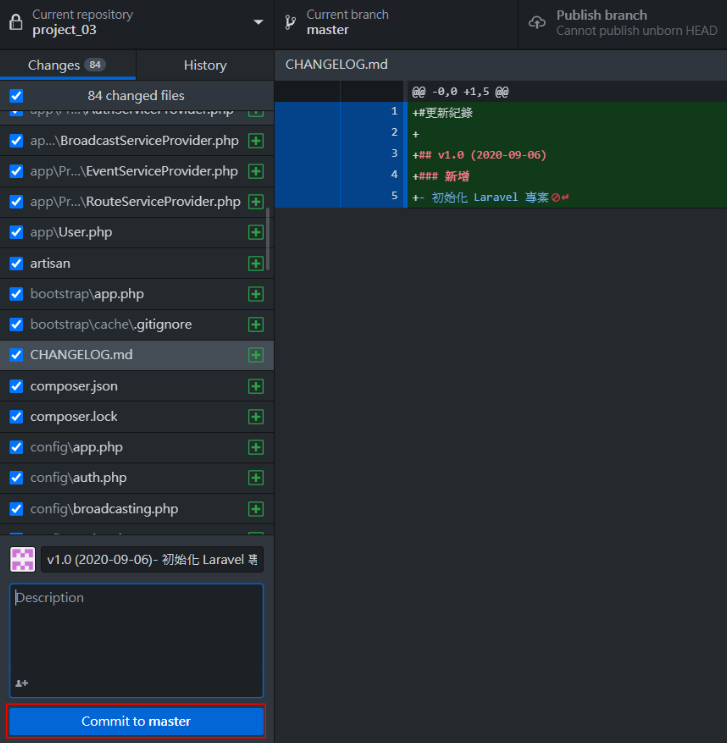
Task: Uncheck the artisan file checkbox
Action: (17, 263)
